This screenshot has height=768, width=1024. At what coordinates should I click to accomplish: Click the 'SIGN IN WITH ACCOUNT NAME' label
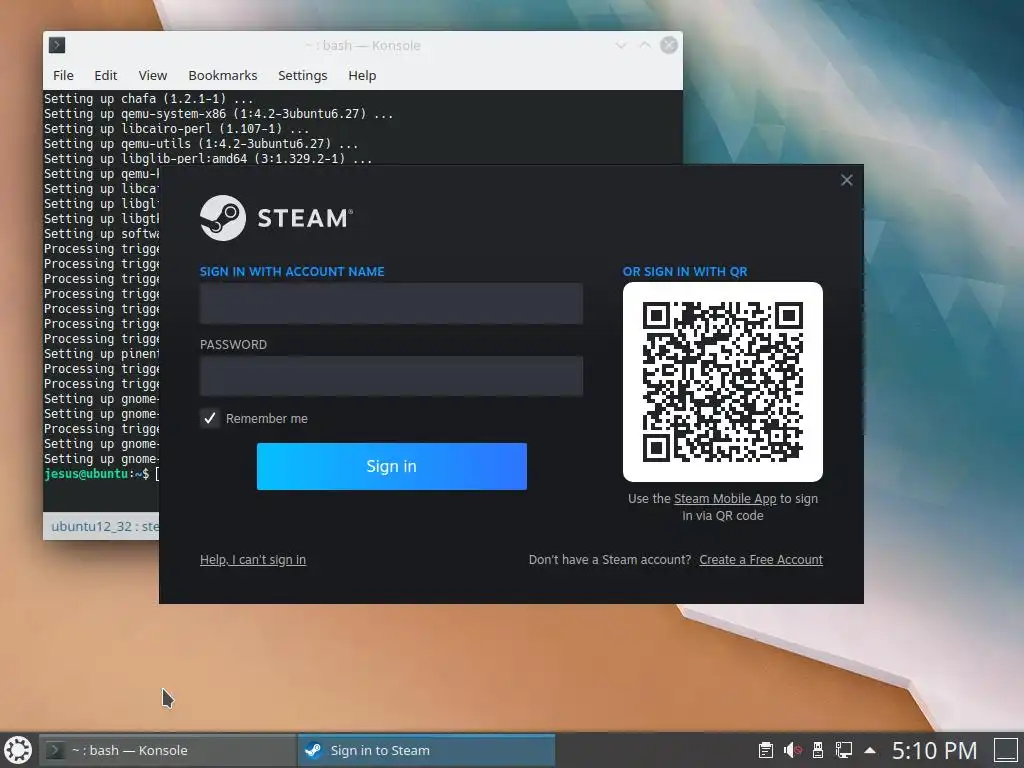[x=292, y=272]
